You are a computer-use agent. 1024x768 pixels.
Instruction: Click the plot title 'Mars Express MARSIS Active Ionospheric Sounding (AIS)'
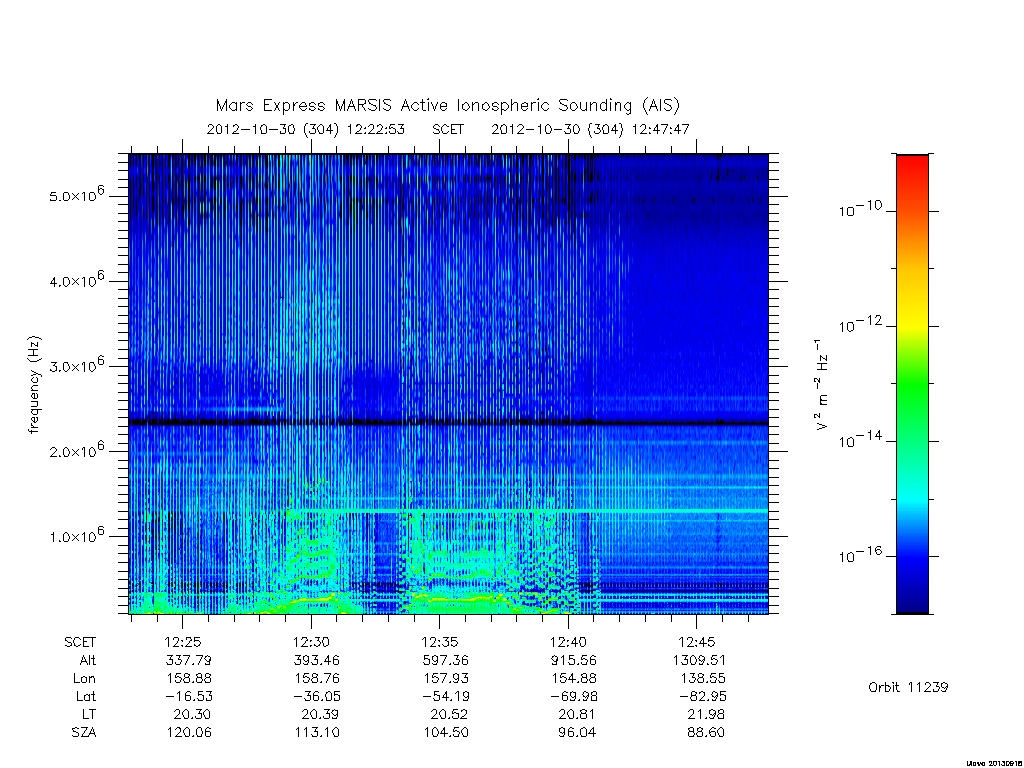coord(448,105)
